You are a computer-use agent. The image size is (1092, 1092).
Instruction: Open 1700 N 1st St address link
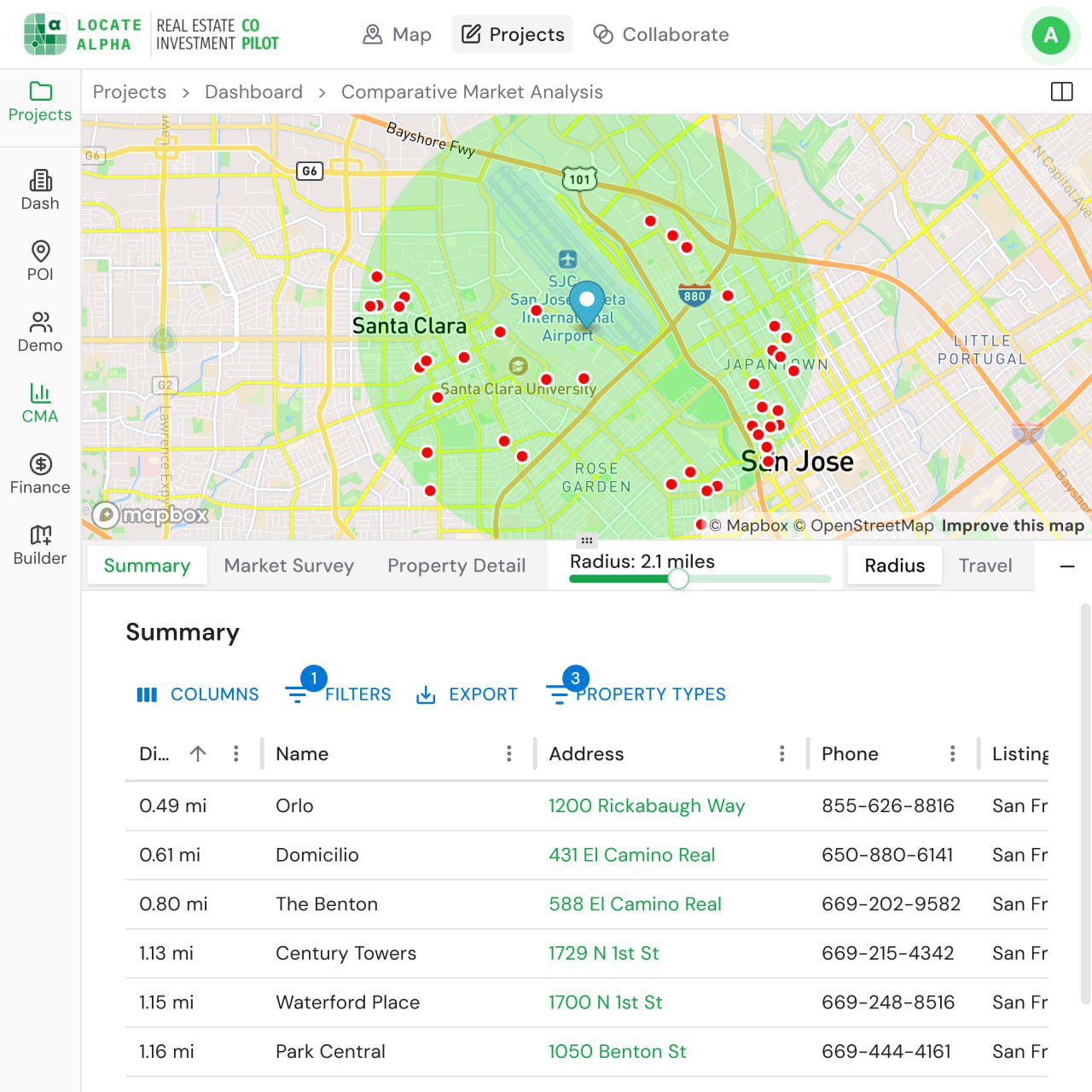[605, 1002]
